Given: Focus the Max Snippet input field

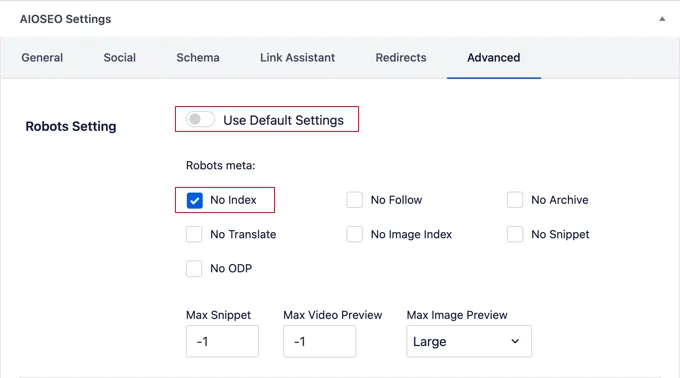Looking at the screenshot, I should pyautogui.click(x=222, y=342).
